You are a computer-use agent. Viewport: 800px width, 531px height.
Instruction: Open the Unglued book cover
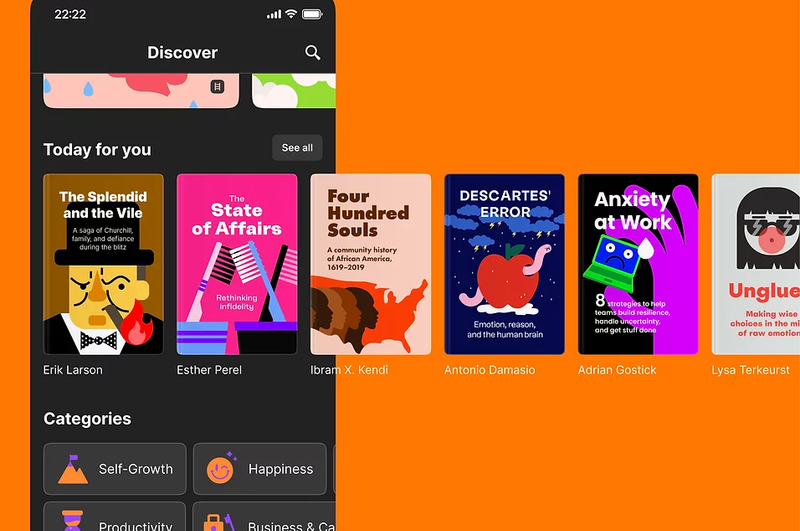pos(756,264)
